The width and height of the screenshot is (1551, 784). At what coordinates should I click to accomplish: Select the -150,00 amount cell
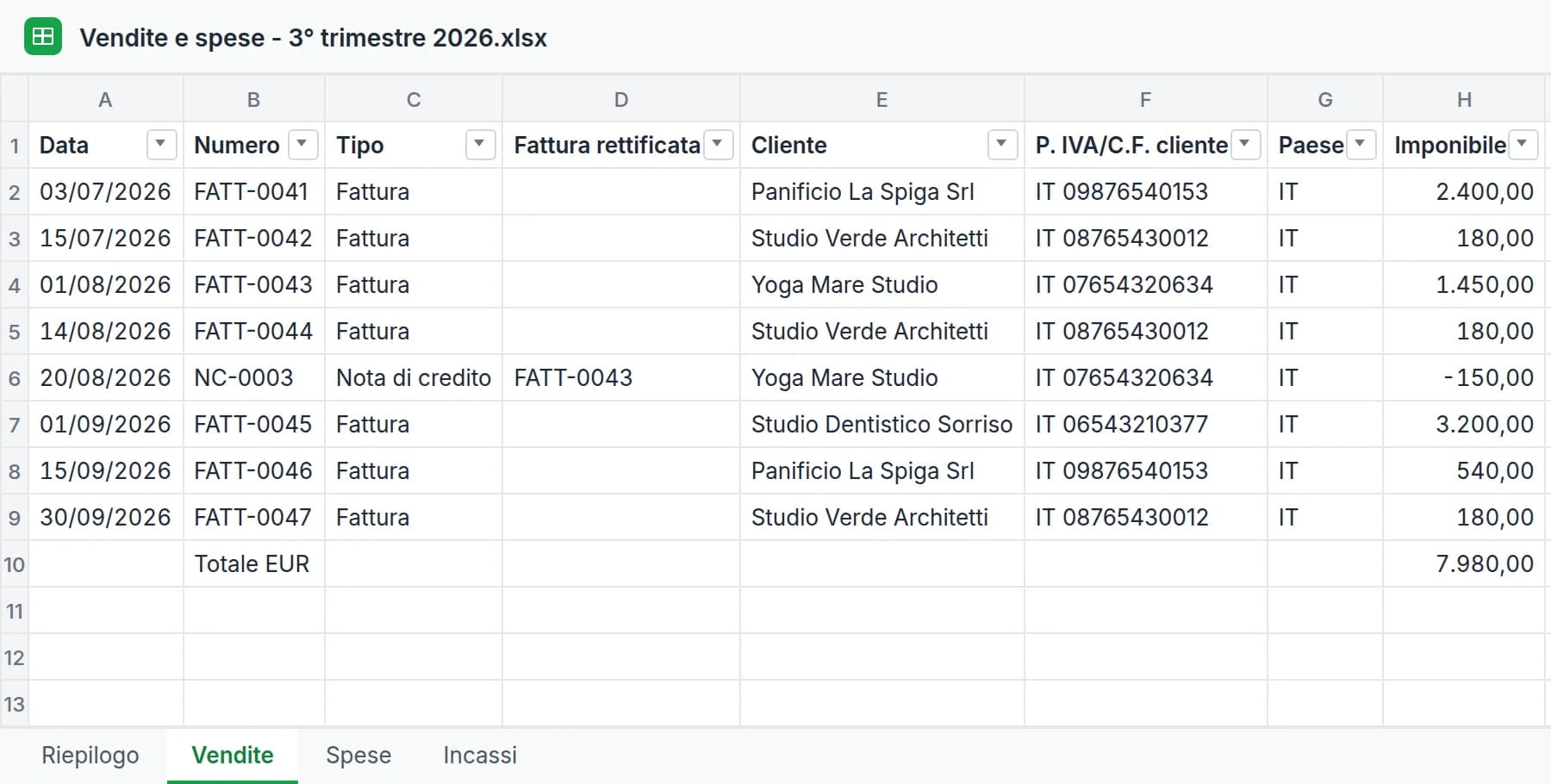(1464, 377)
